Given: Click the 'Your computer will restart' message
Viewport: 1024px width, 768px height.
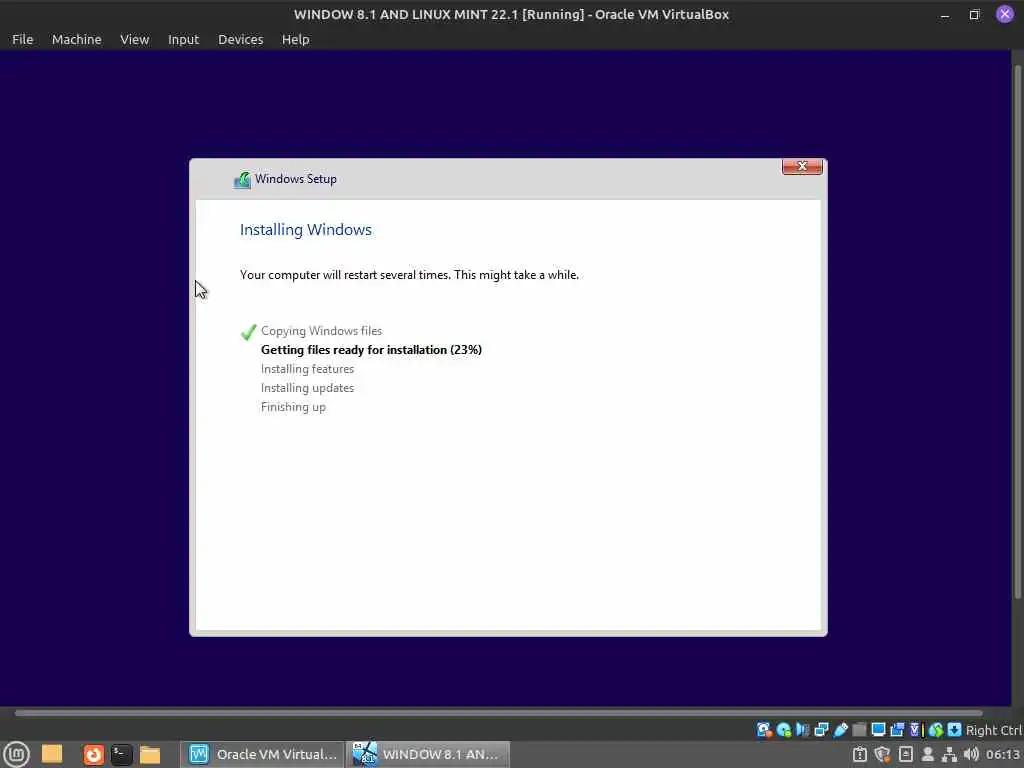Looking at the screenshot, I should (409, 275).
